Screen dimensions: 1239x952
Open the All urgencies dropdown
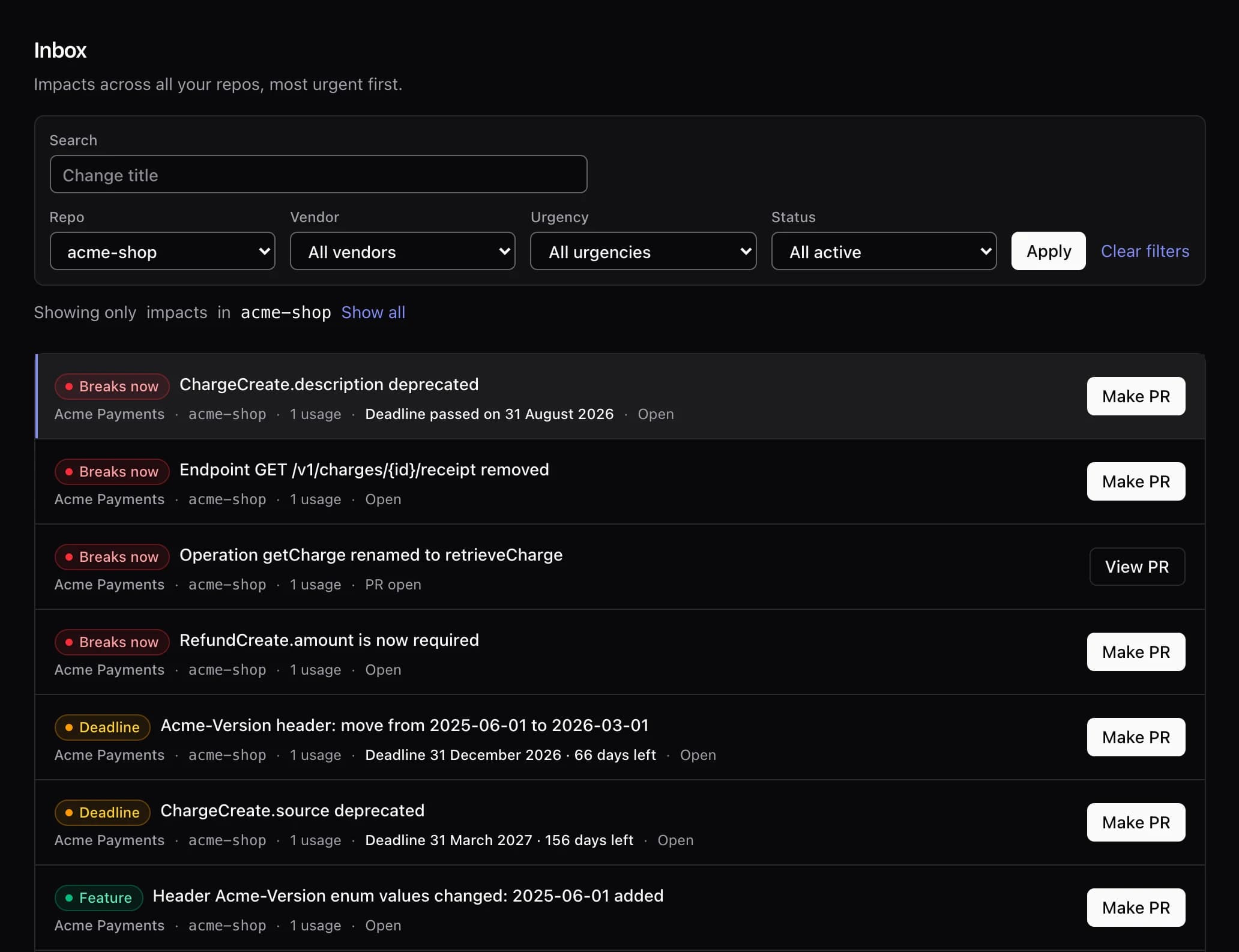pos(643,251)
